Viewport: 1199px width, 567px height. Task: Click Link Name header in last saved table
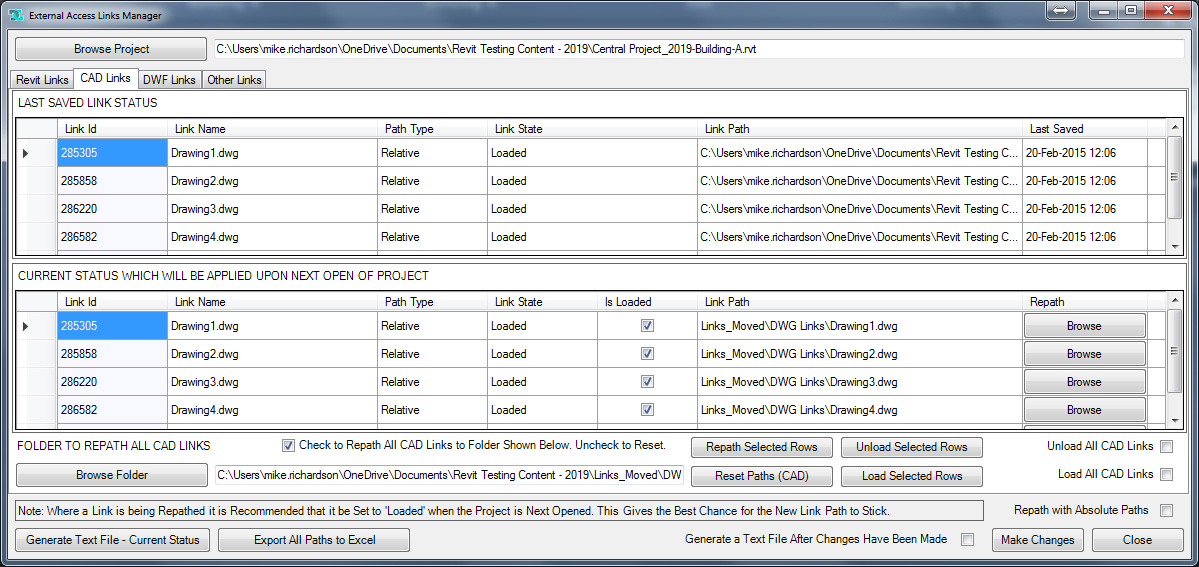(x=272, y=129)
